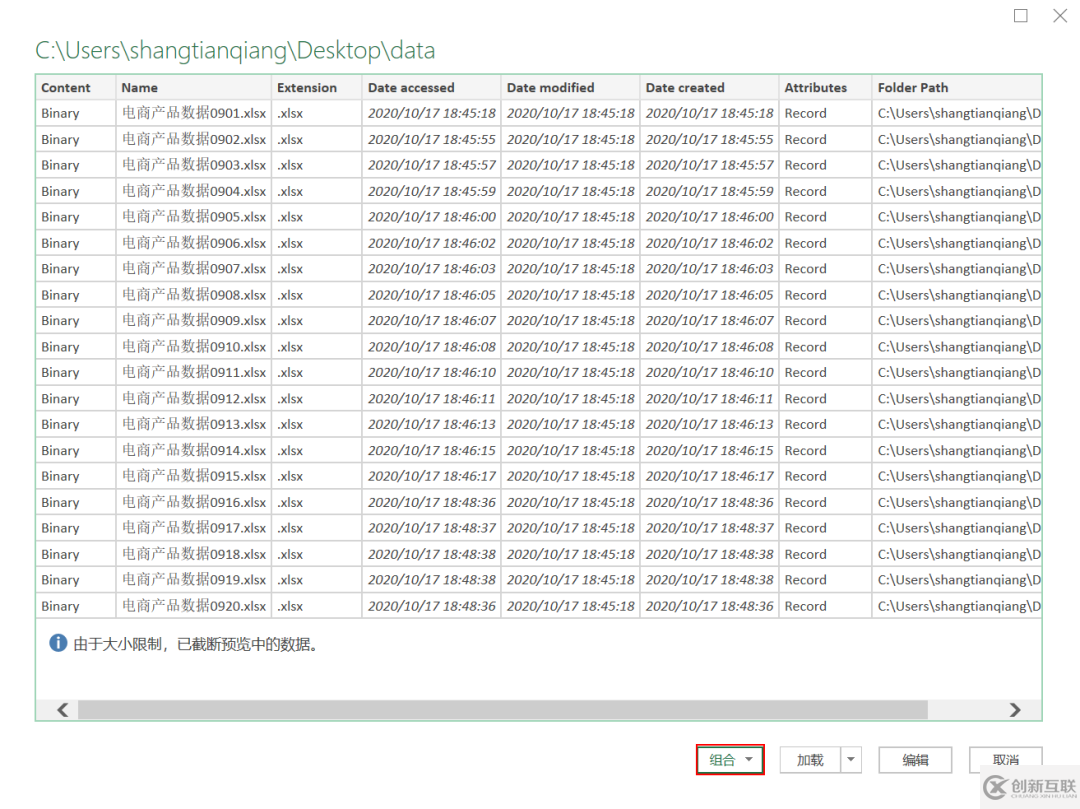The height and width of the screenshot is (809, 1080).
Task: Open the 组合 combine dropdown button
Action: 730,759
